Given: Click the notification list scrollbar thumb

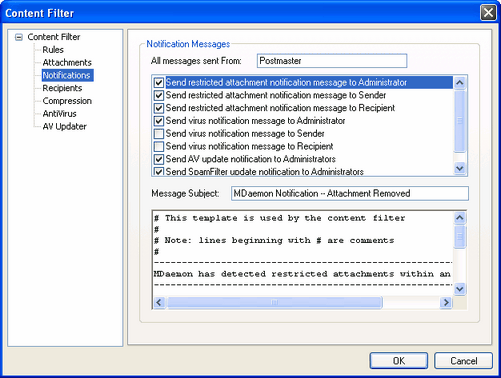Looking at the screenshot, I should (x=460, y=121).
